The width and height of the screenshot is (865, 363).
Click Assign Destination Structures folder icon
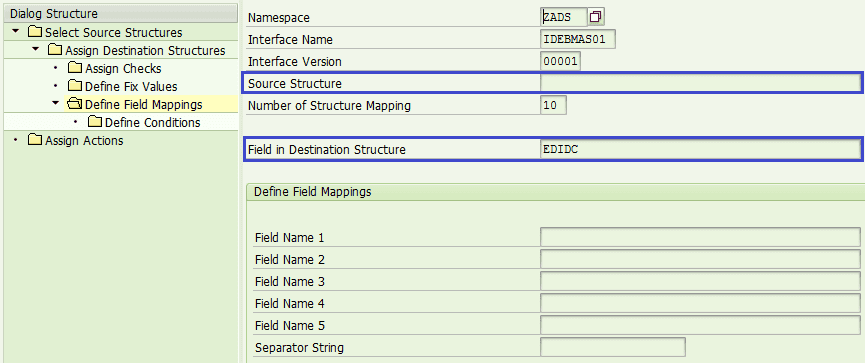coord(55,50)
